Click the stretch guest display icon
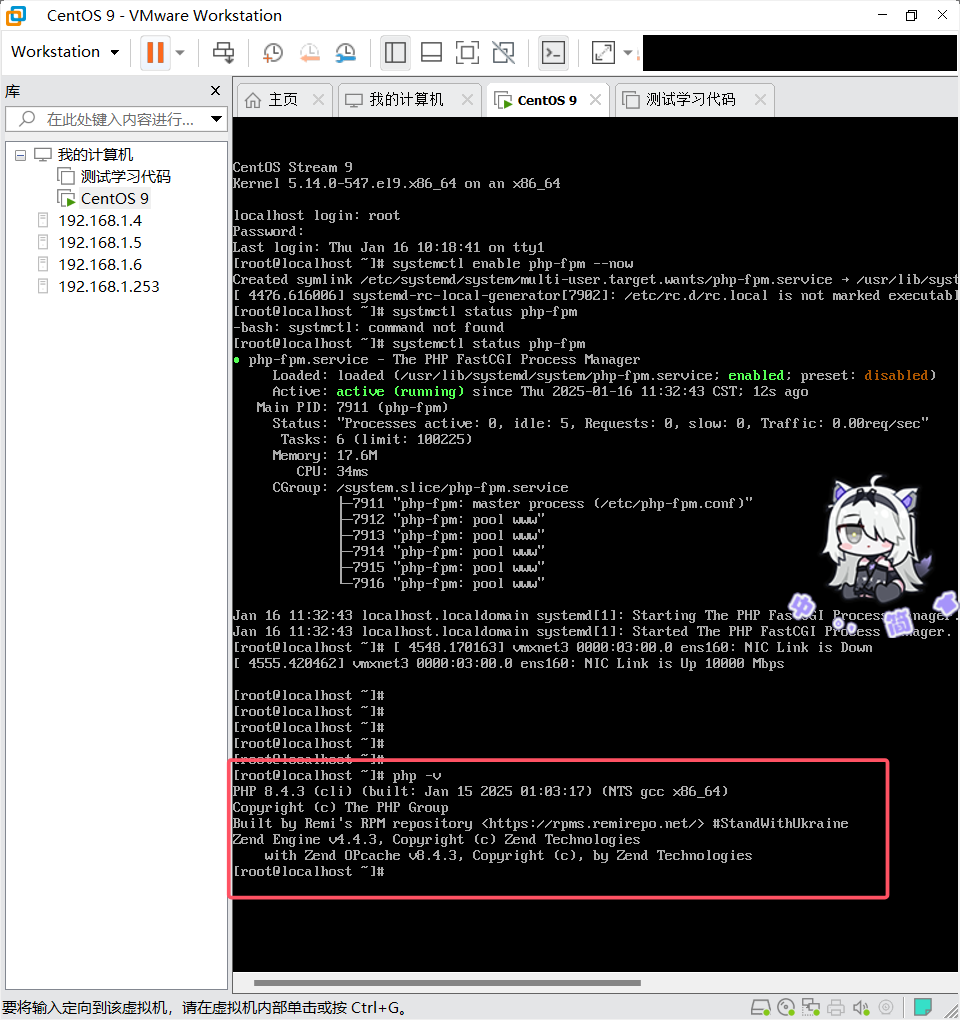The width and height of the screenshot is (960, 1020). coord(603,52)
